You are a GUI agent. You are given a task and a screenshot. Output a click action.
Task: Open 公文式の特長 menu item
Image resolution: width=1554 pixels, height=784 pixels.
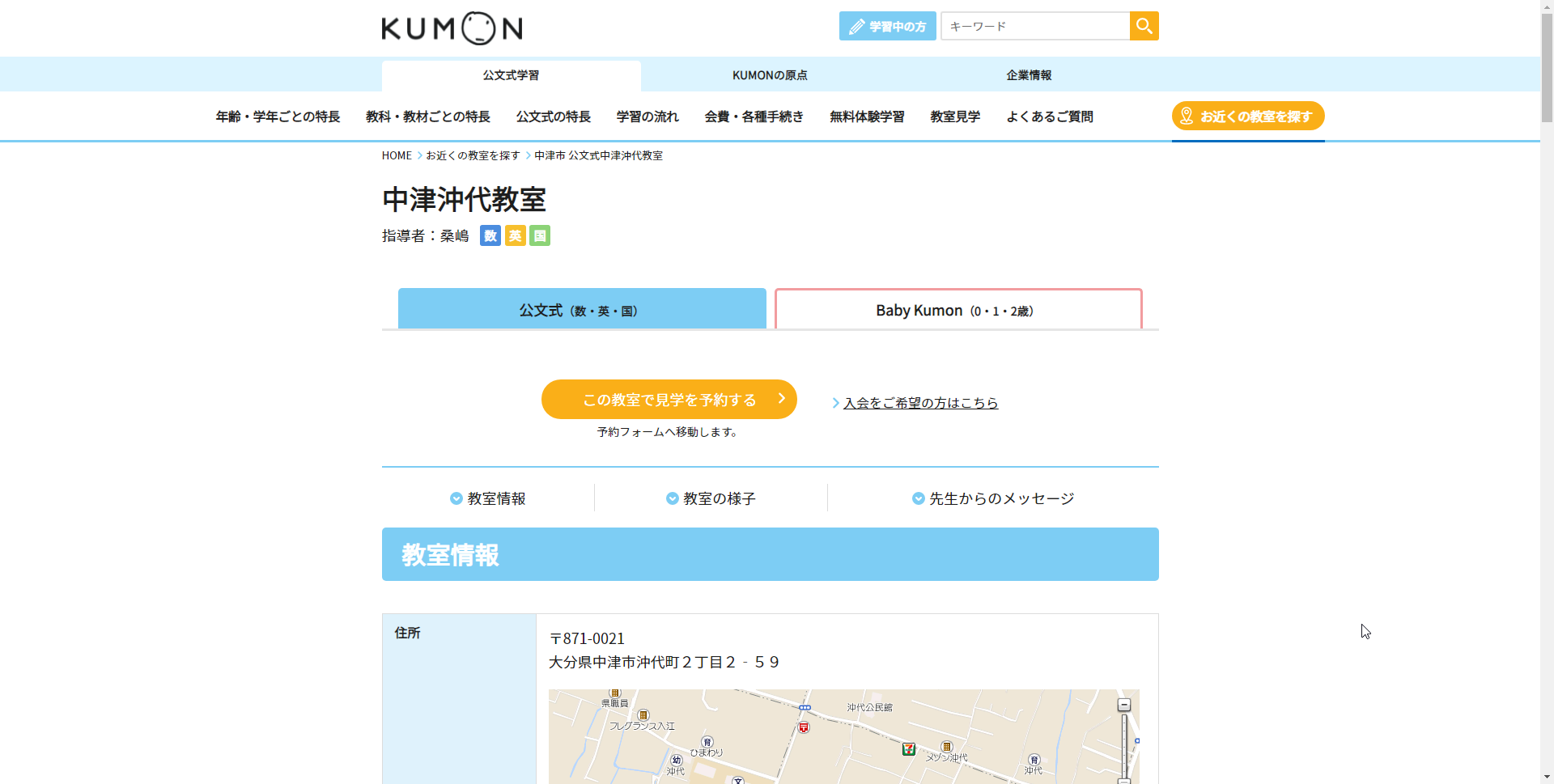[x=554, y=117]
